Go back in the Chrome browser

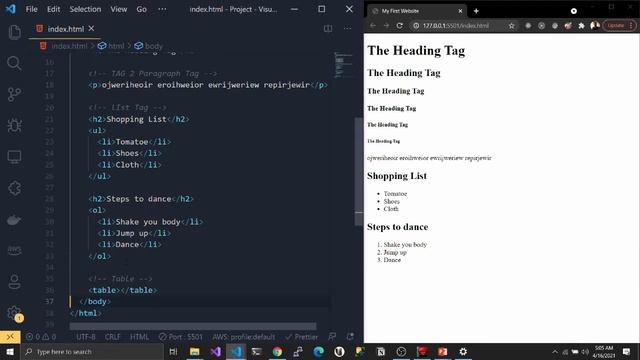pos(373,25)
